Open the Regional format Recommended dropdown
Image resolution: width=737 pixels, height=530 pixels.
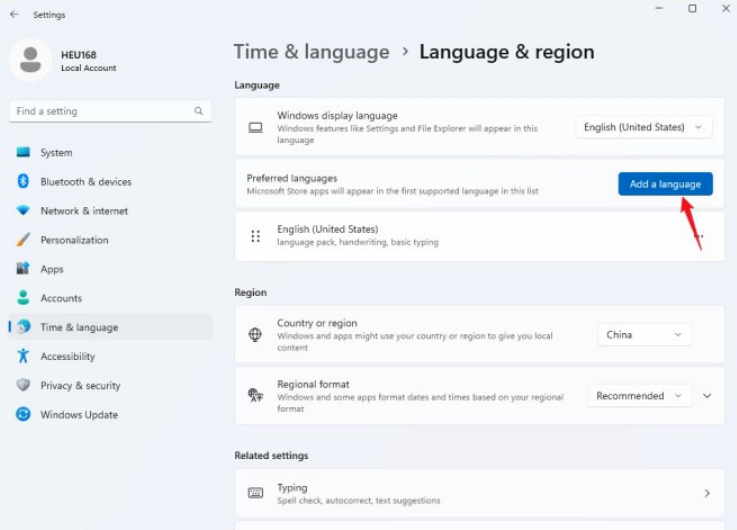[639, 396]
